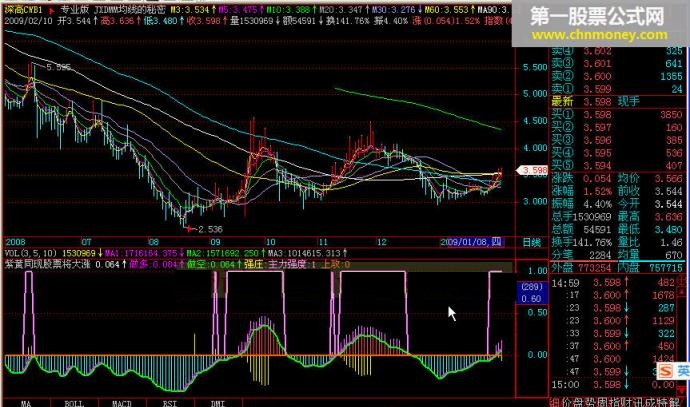Click the 振幅 4.40% amplitude value

pyautogui.click(x=581, y=204)
